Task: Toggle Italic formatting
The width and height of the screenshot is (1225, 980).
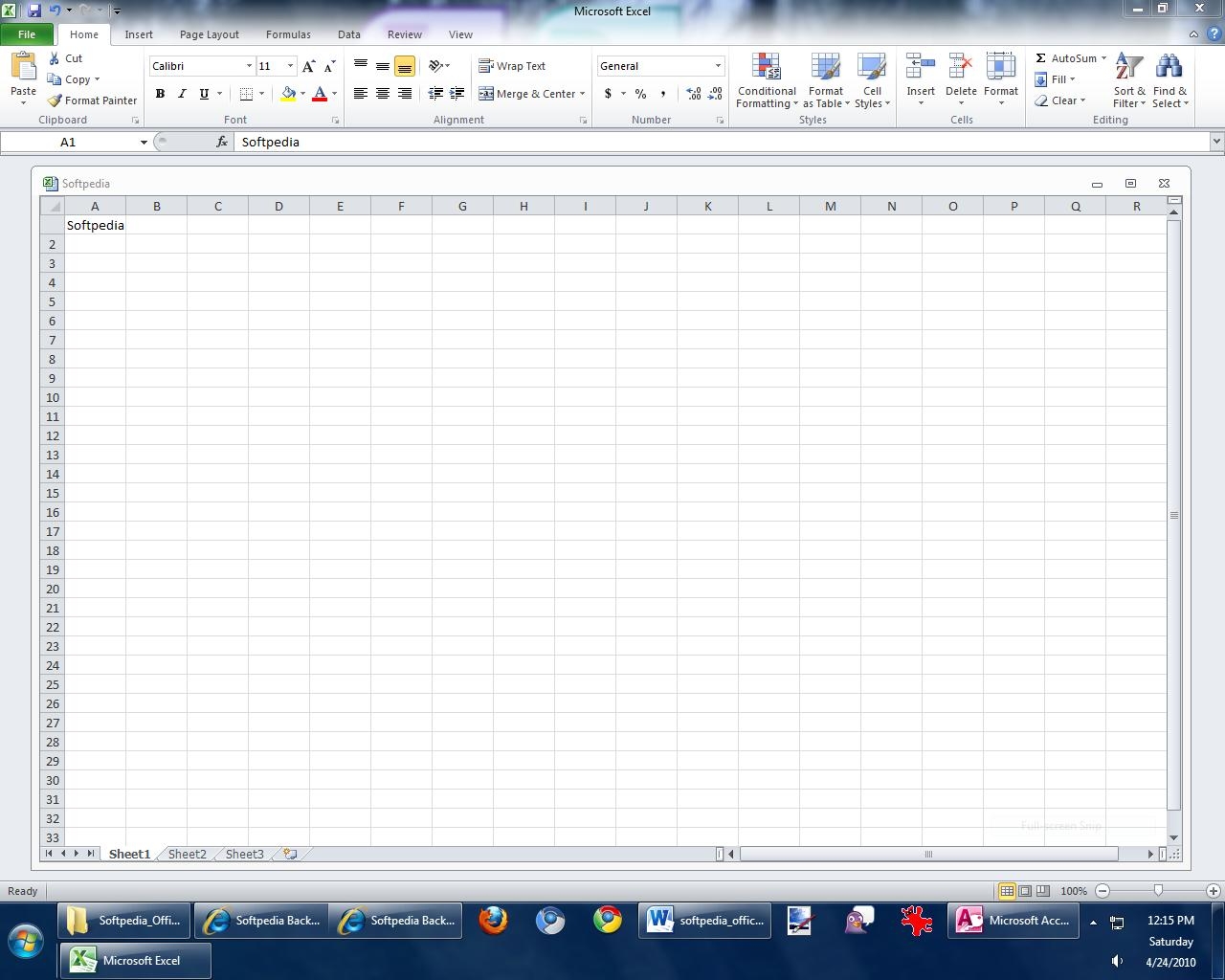Action: click(182, 94)
